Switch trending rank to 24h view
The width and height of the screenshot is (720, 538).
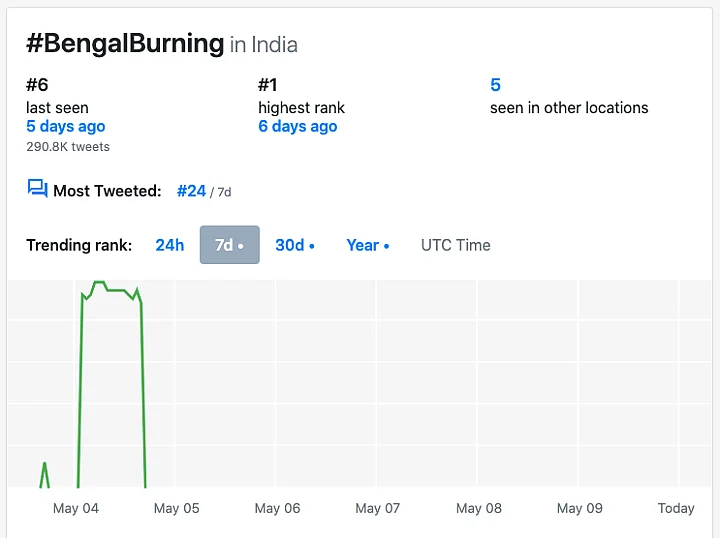169,245
